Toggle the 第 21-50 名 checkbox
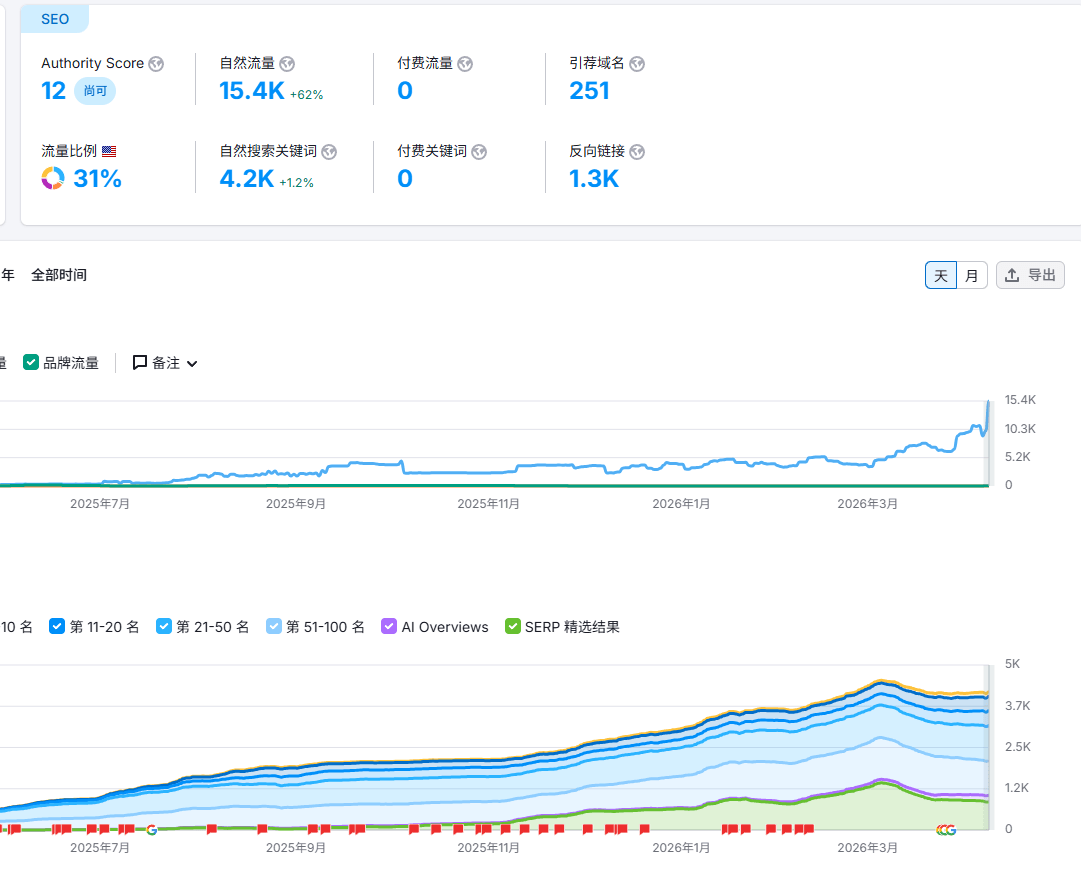Viewport: 1081px width, 872px height. point(164,627)
